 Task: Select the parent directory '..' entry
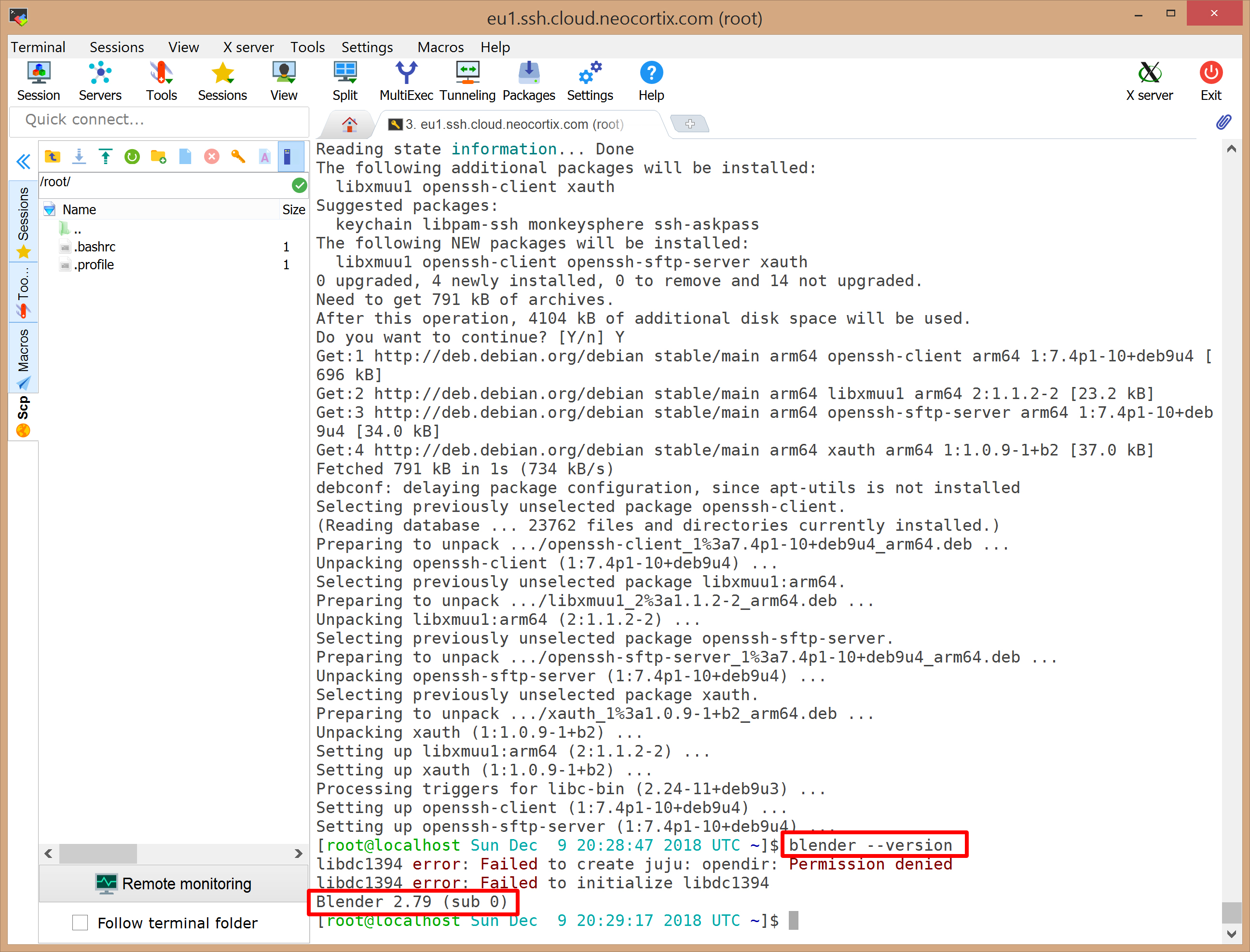[x=71, y=229]
